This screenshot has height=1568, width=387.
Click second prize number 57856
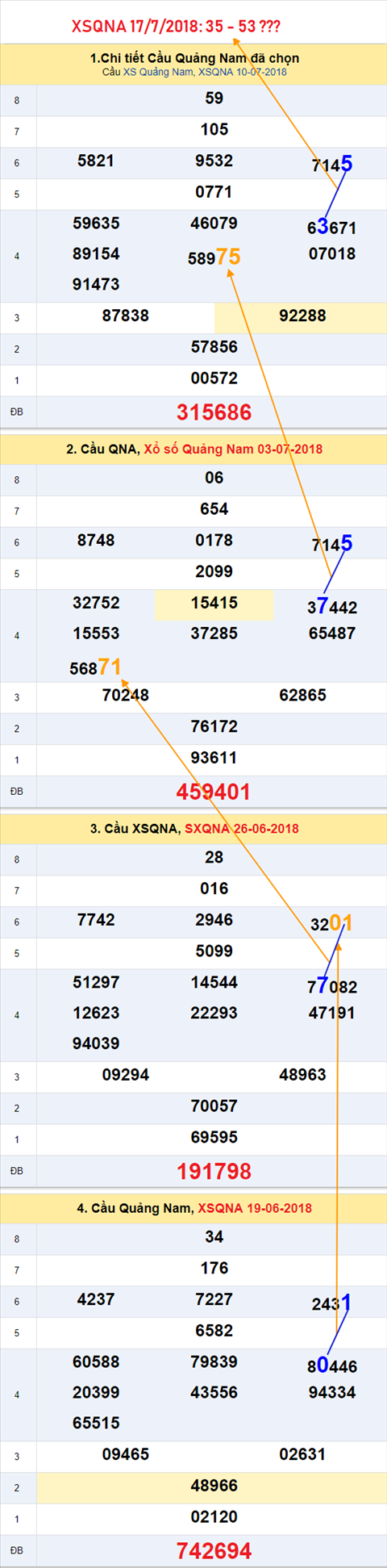point(214,347)
